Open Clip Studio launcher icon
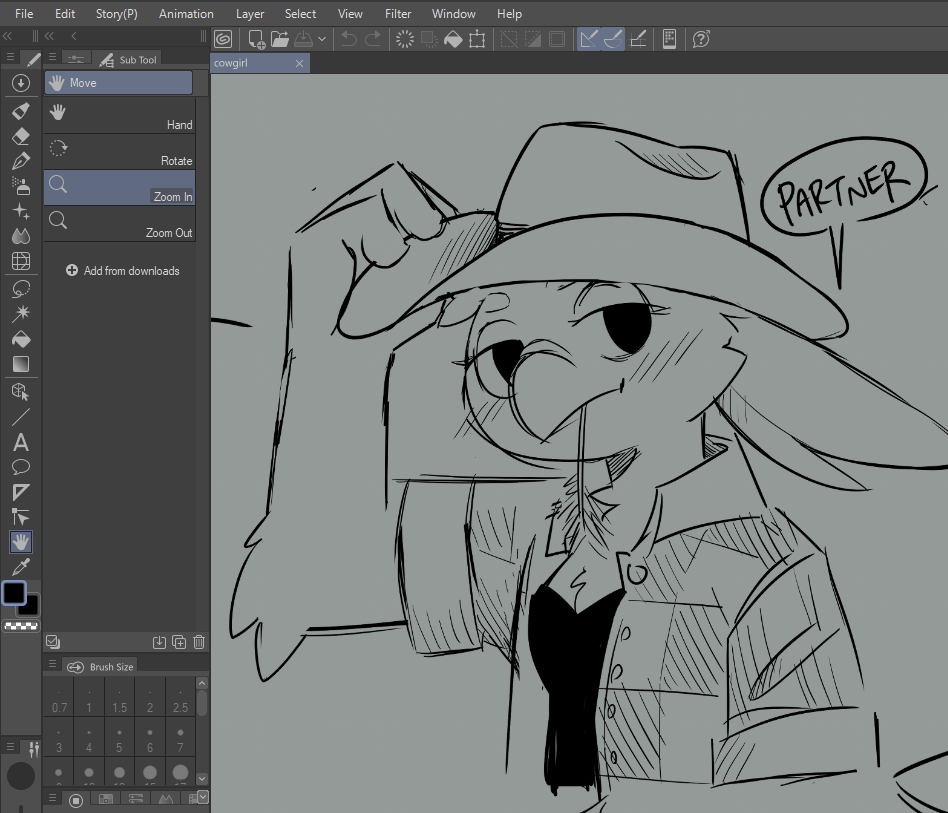 coord(223,39)
